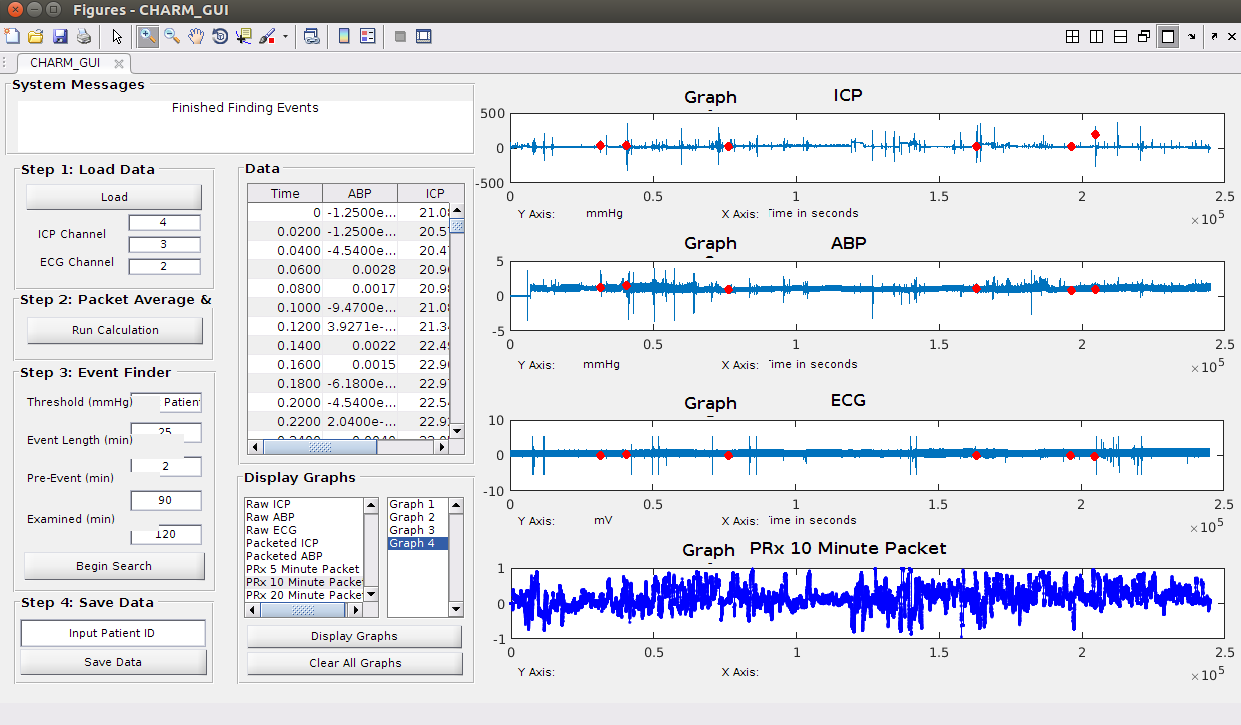Click the Input Patient ID field
Viewport: 1241px width, 725px height.
click(112, 633)
